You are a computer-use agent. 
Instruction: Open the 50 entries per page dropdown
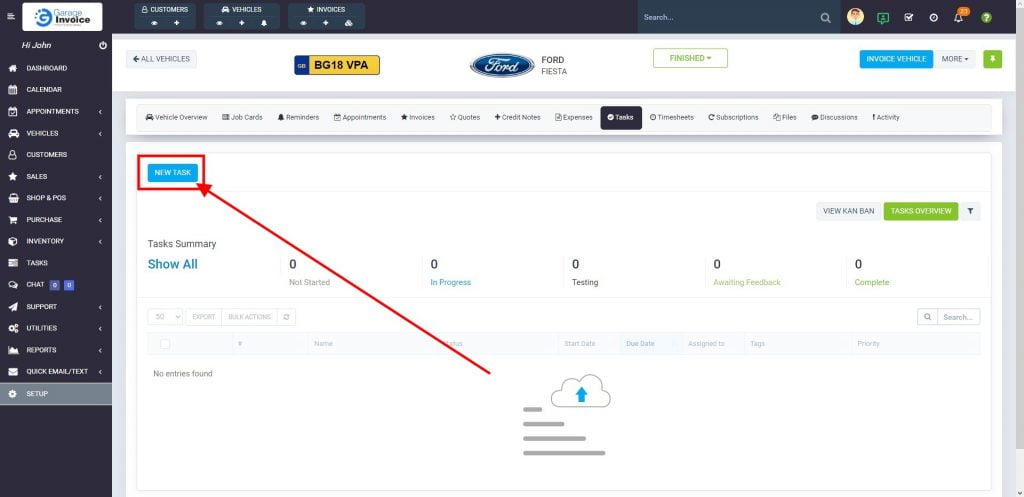[x=165, y=316]
